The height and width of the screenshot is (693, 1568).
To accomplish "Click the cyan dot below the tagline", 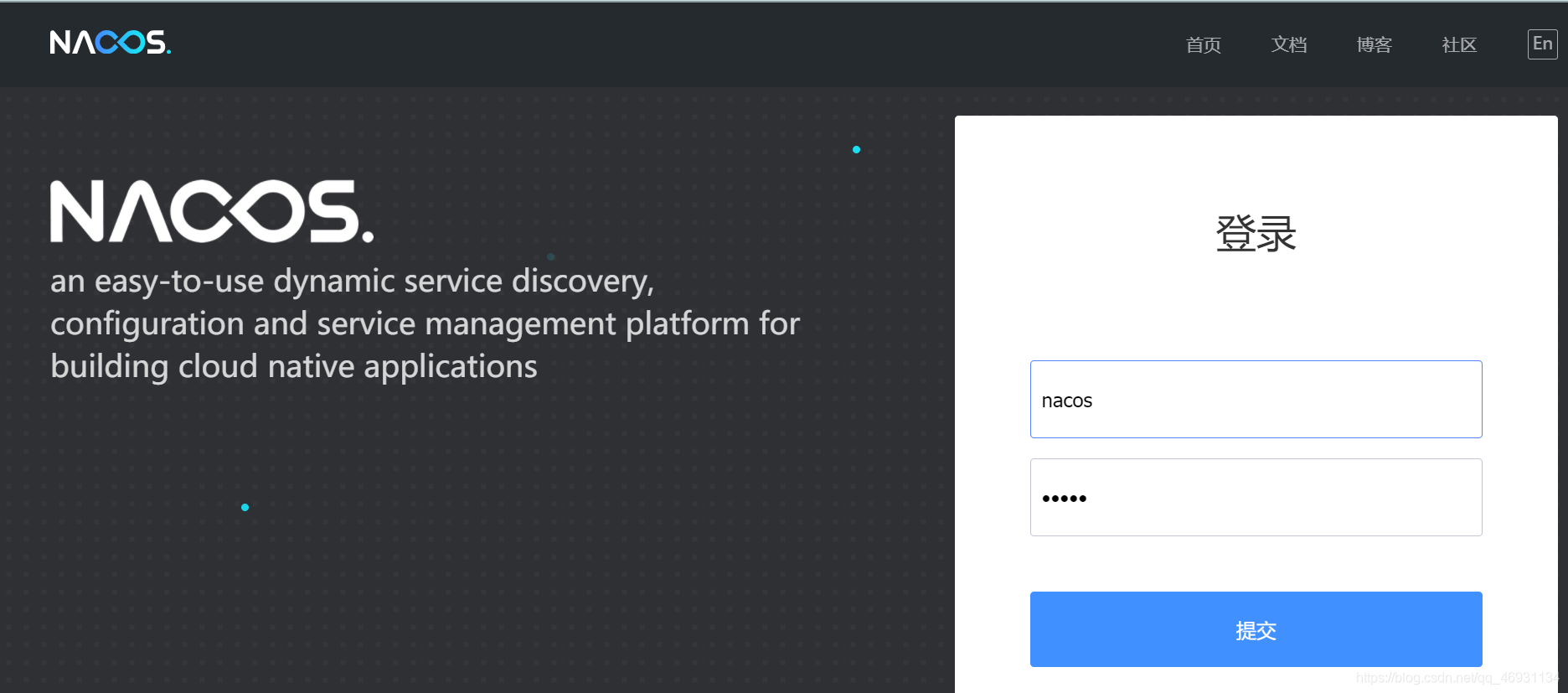I will click(x=245, y=507).
